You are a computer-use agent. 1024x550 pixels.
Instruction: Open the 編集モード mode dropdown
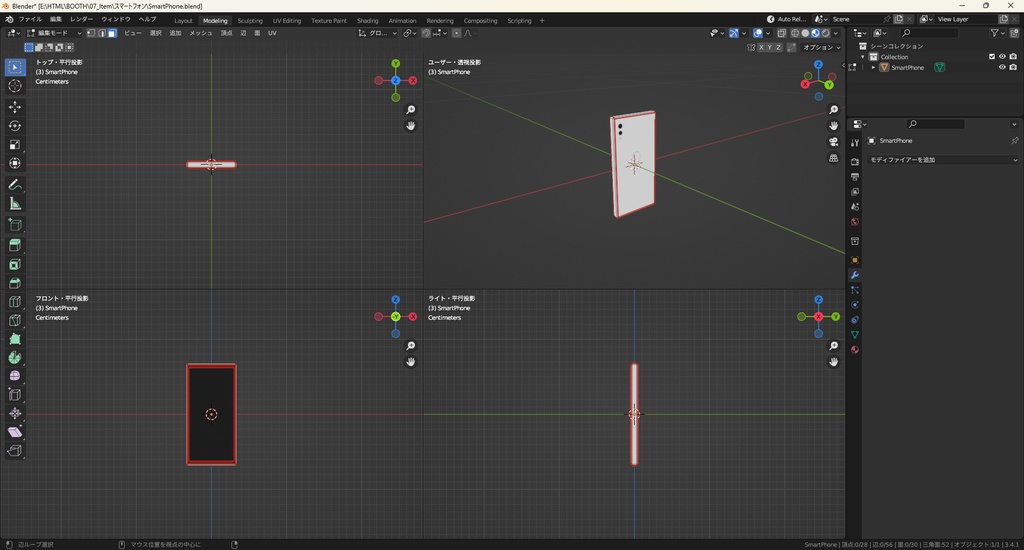(55, 33)
